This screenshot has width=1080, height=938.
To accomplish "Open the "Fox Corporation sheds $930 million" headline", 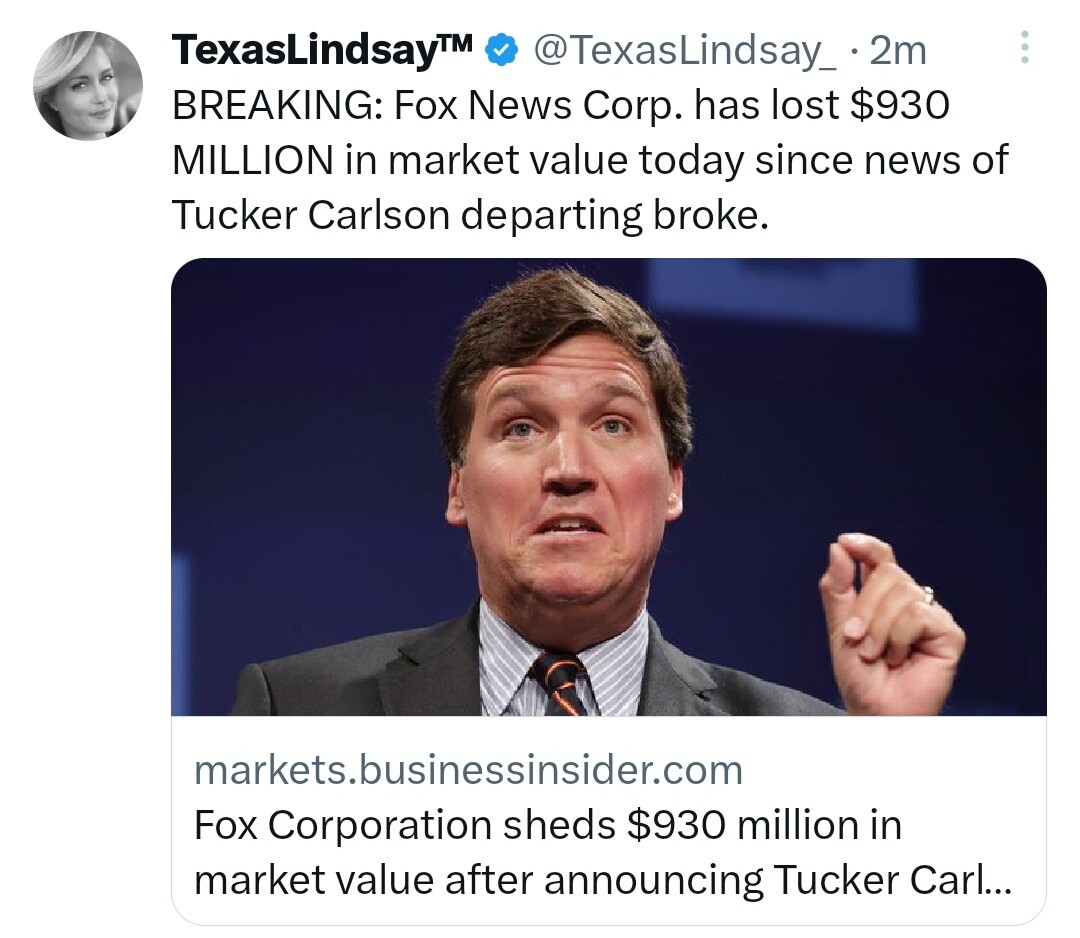I will coord(547,826).
